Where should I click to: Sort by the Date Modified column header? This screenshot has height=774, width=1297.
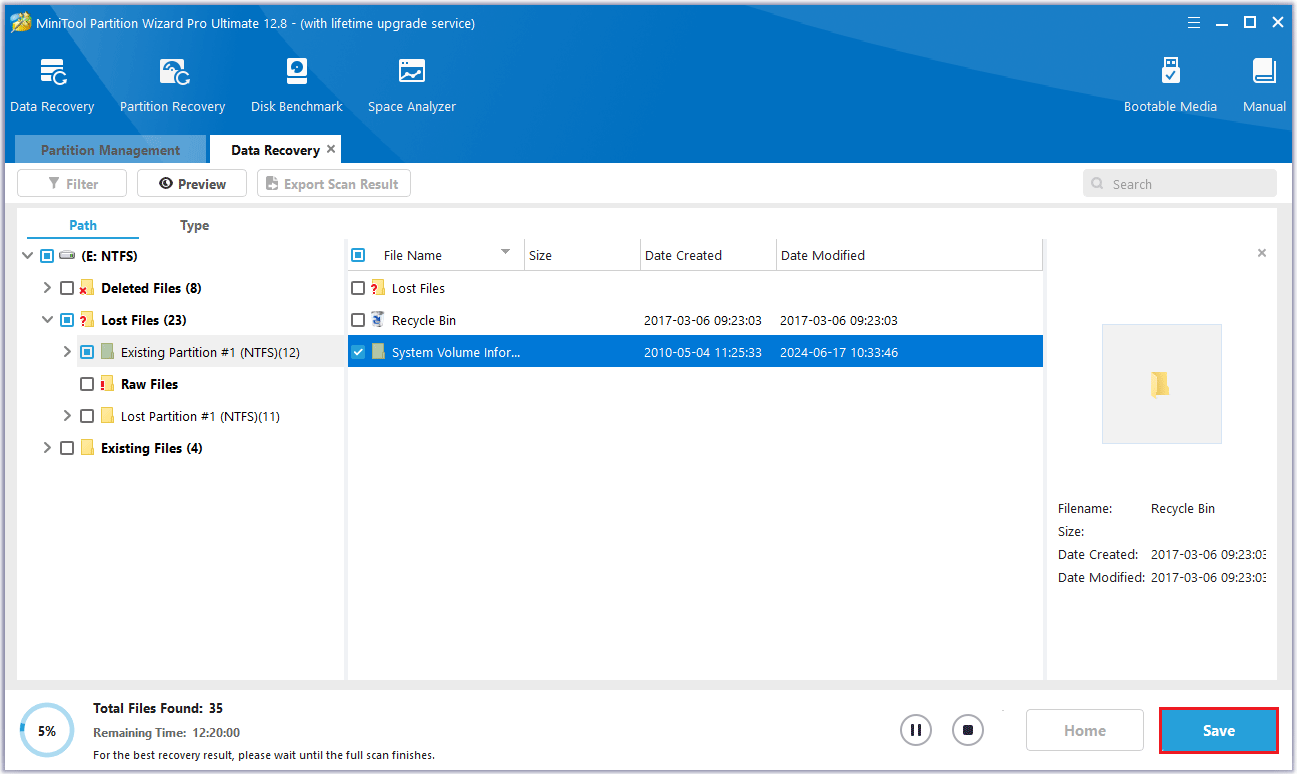click(x=908, y=255)
